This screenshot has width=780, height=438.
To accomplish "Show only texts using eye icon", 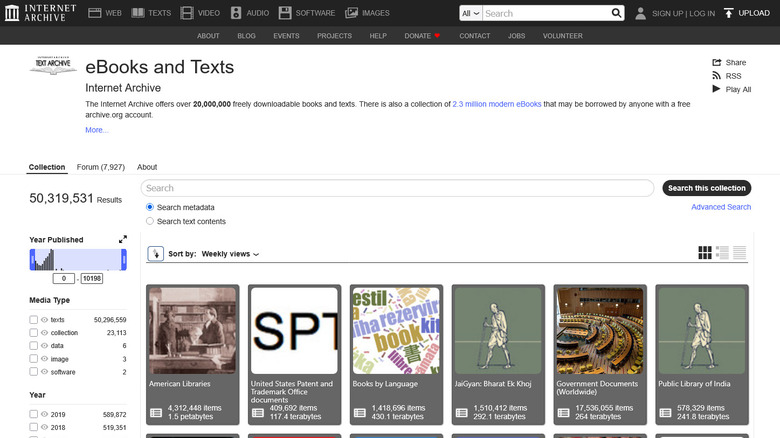I will (44, 320).
